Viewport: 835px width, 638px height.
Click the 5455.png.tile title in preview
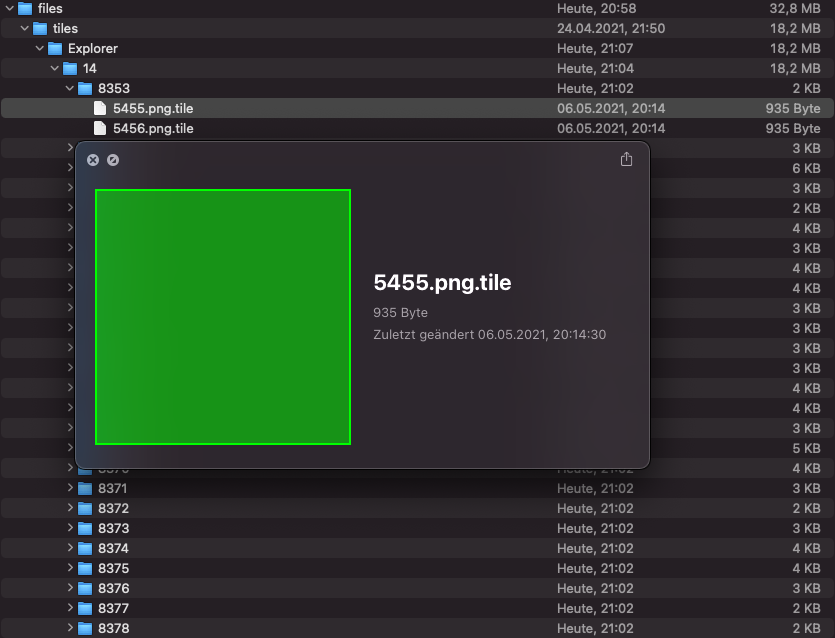click(442, 283)
